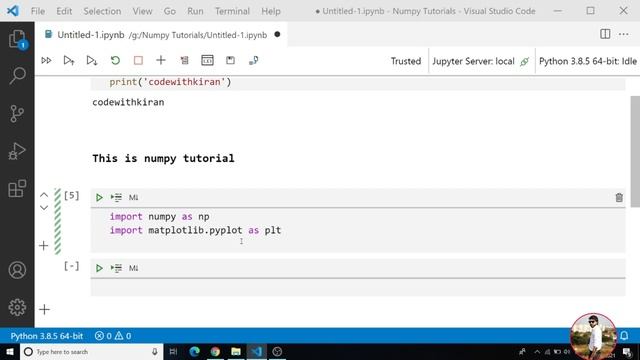Screen dimensions: 640x360
Task: Open Google Chrome from taskbar
Action: pyautogui.click(x=215, y=351)
